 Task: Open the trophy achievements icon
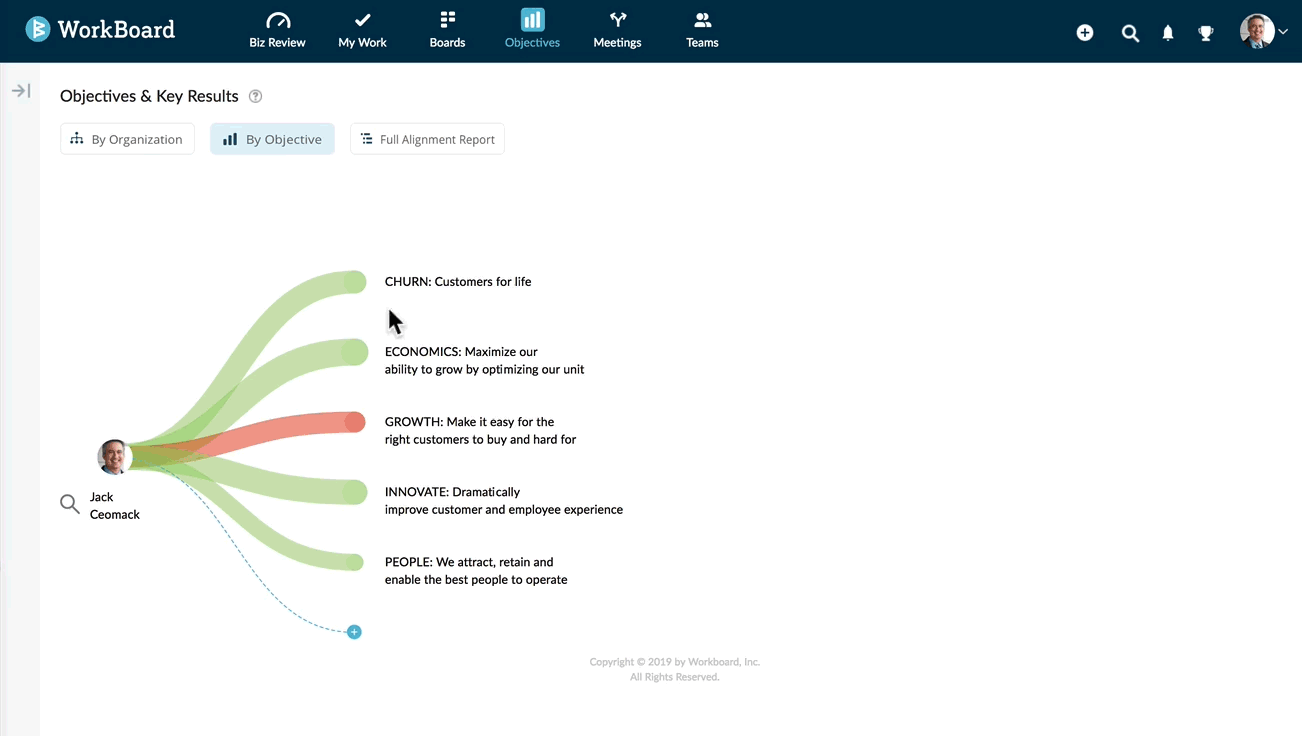pos(1206,33)
